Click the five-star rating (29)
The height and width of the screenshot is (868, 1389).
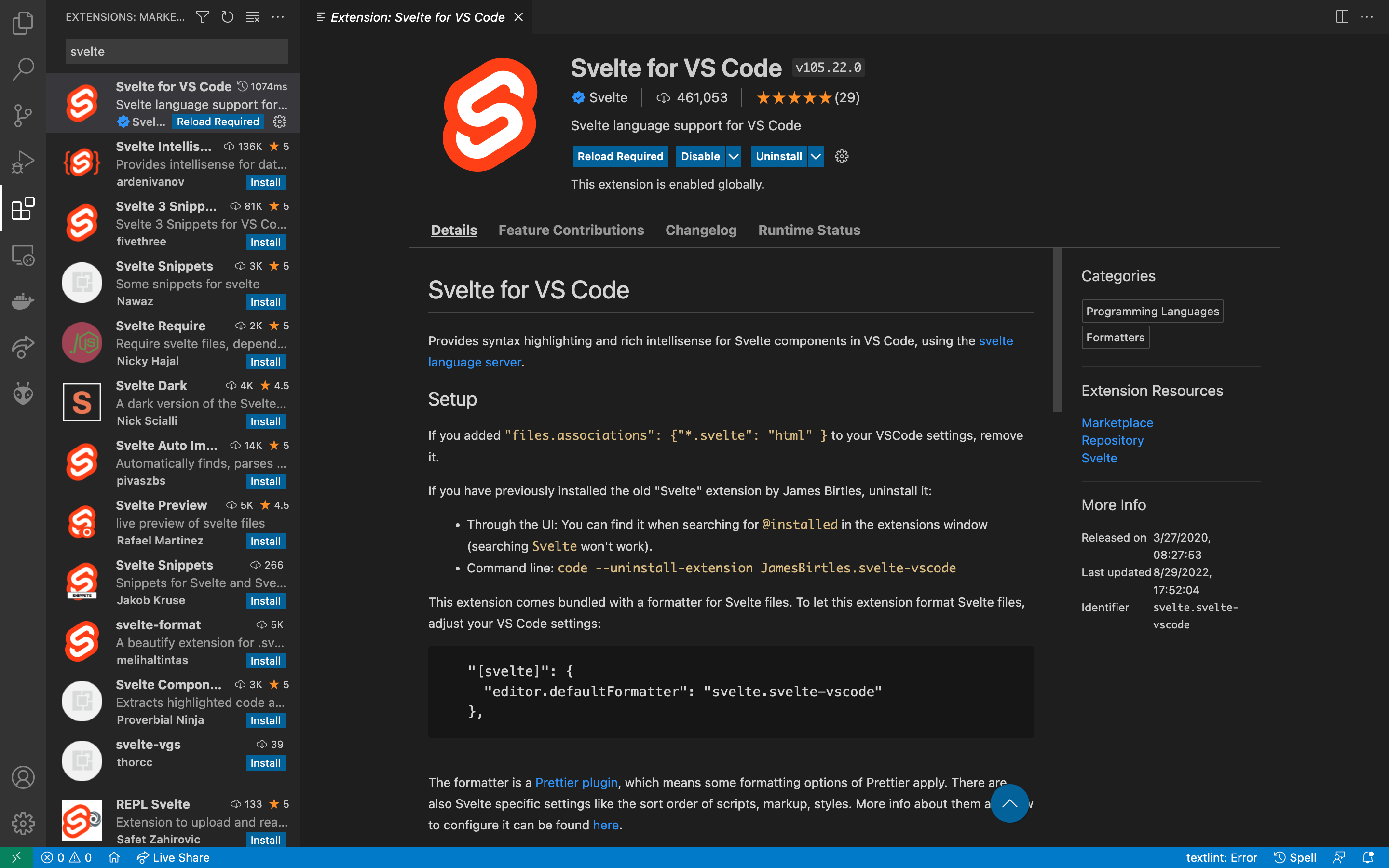coord(807,97)
